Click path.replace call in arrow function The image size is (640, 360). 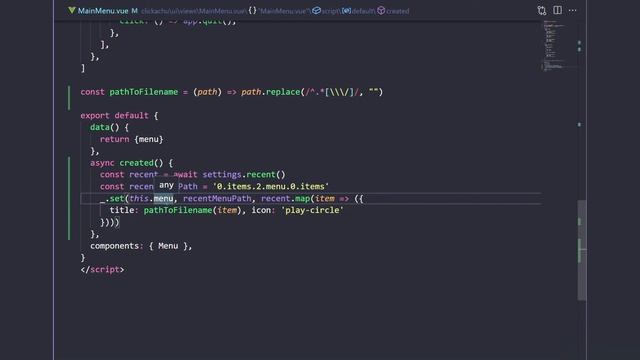click(270, 92)
